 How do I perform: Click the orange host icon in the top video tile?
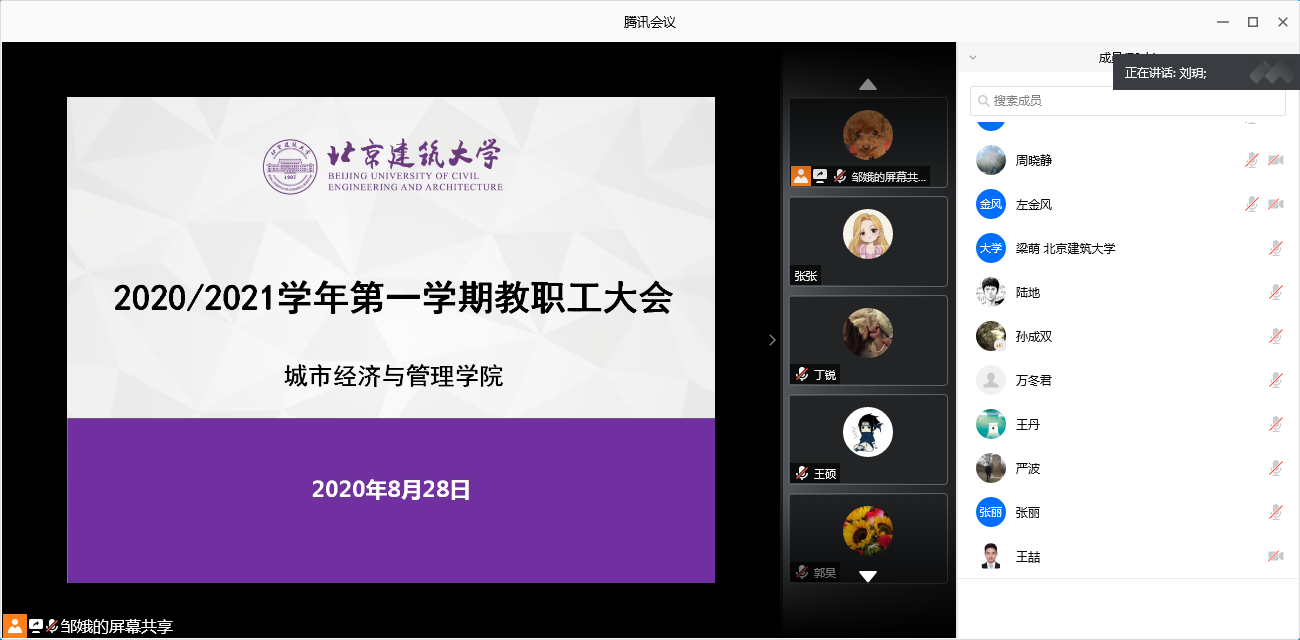(801, 176)
